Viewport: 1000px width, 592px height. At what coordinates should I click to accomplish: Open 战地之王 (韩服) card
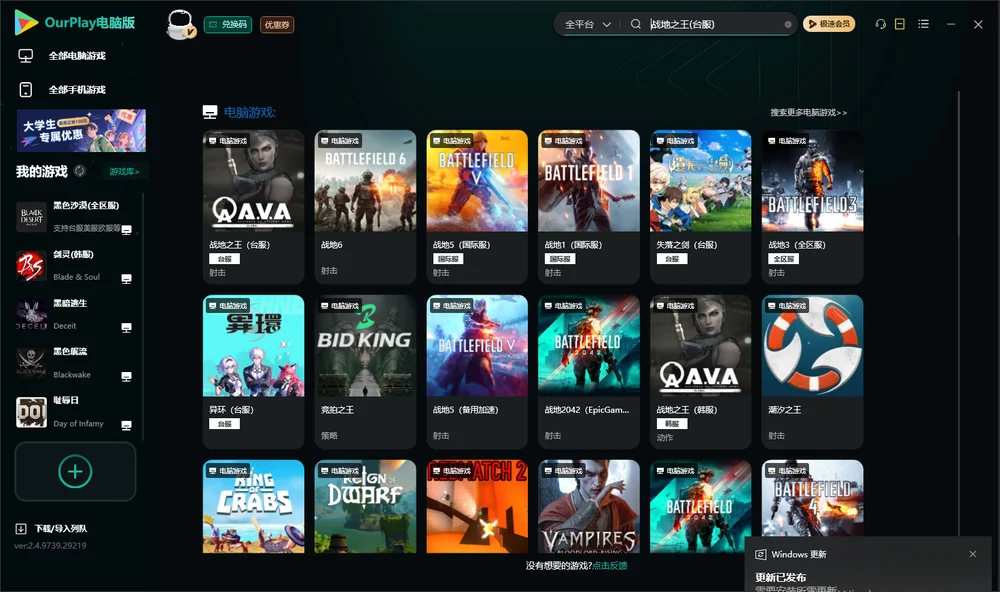[700, 372]
